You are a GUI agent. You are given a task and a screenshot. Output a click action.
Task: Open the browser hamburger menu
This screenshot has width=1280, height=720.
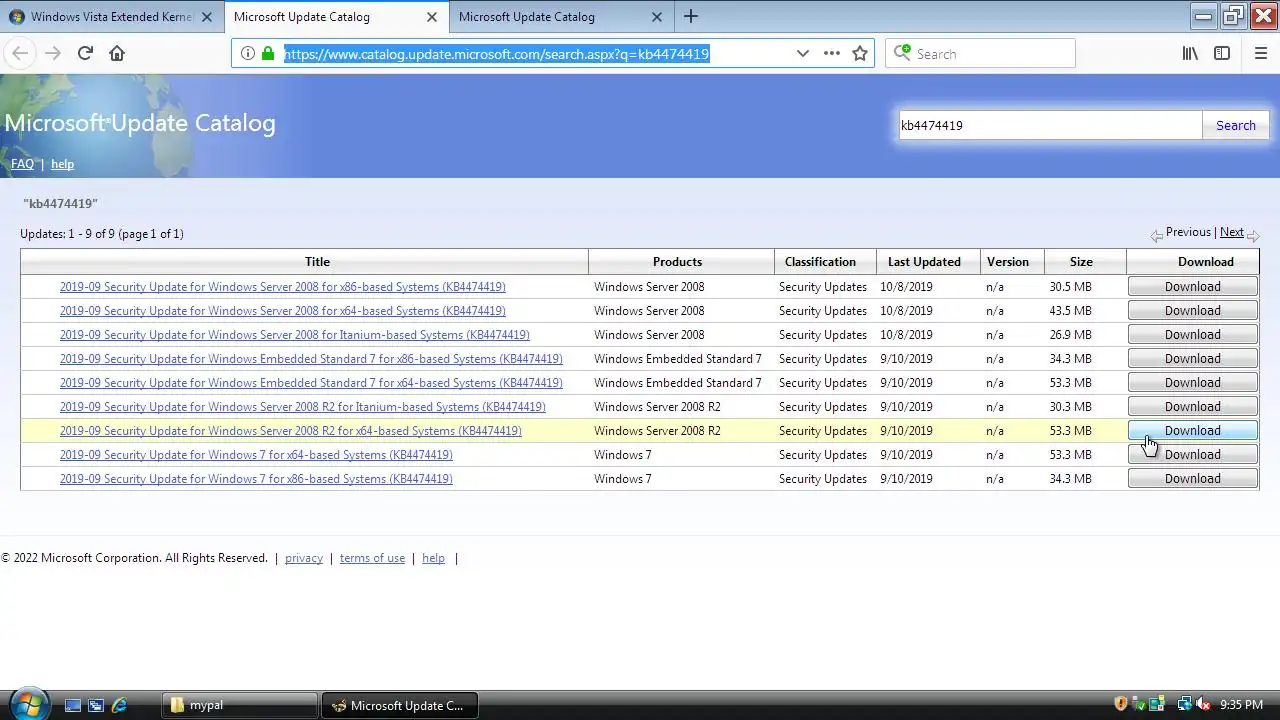(x=1260, y=53)
